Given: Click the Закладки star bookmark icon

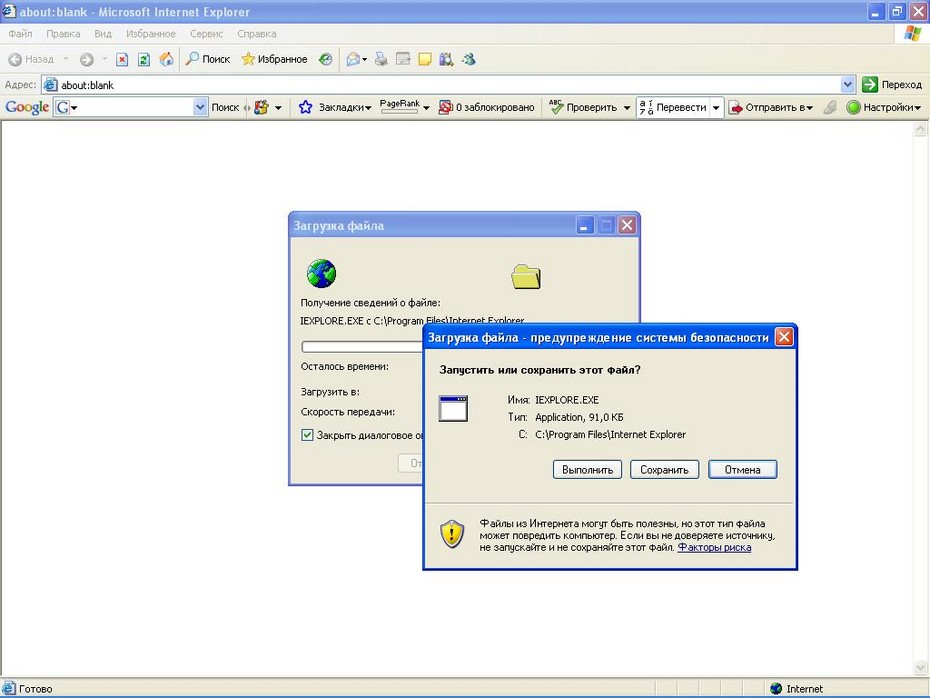Looking at the screenshot, I should point(305,107).
